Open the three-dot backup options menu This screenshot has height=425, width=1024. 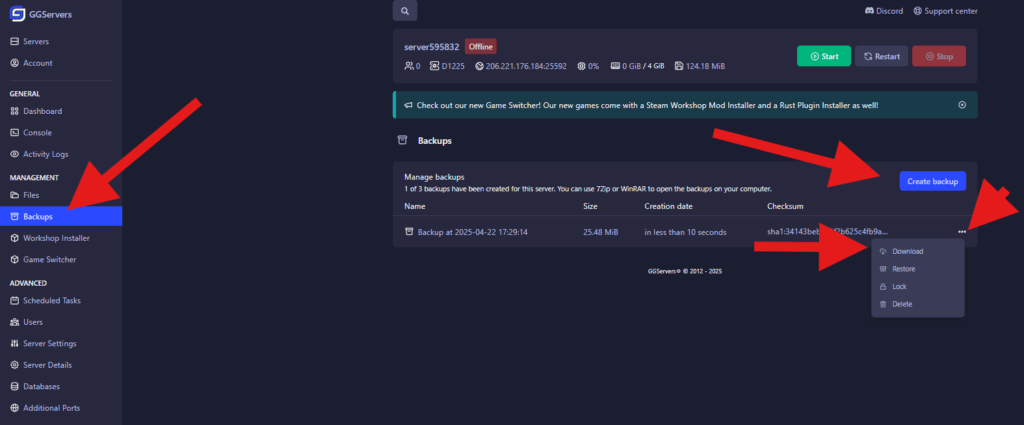pyautogui.click(x=962, y=232)
